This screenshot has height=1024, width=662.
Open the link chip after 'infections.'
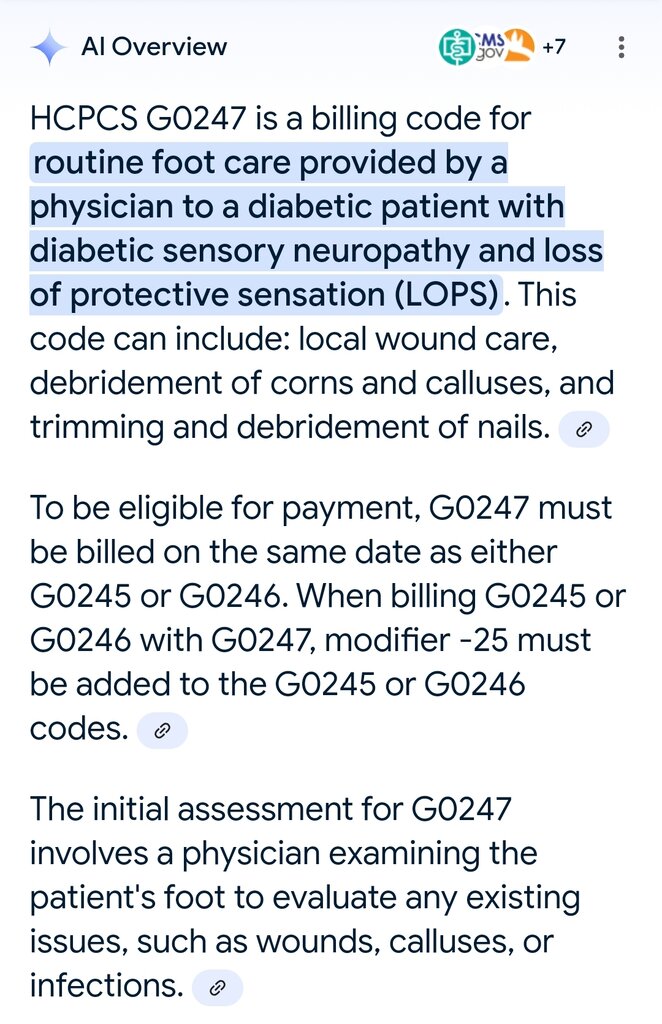[x=217, y=988]
